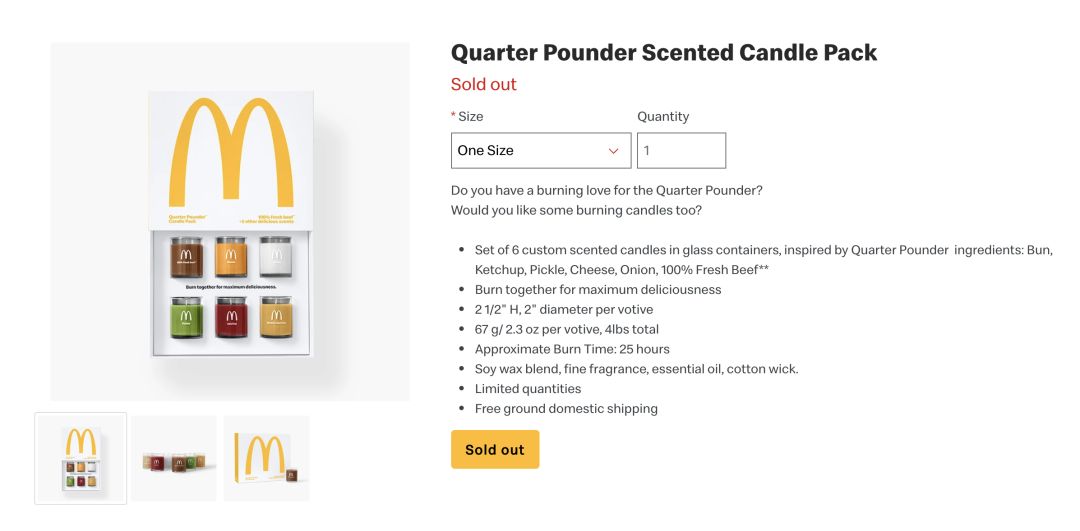Click the orange candle in the main product image
The height and width of the screenshot is (531, 1080).
230,258
